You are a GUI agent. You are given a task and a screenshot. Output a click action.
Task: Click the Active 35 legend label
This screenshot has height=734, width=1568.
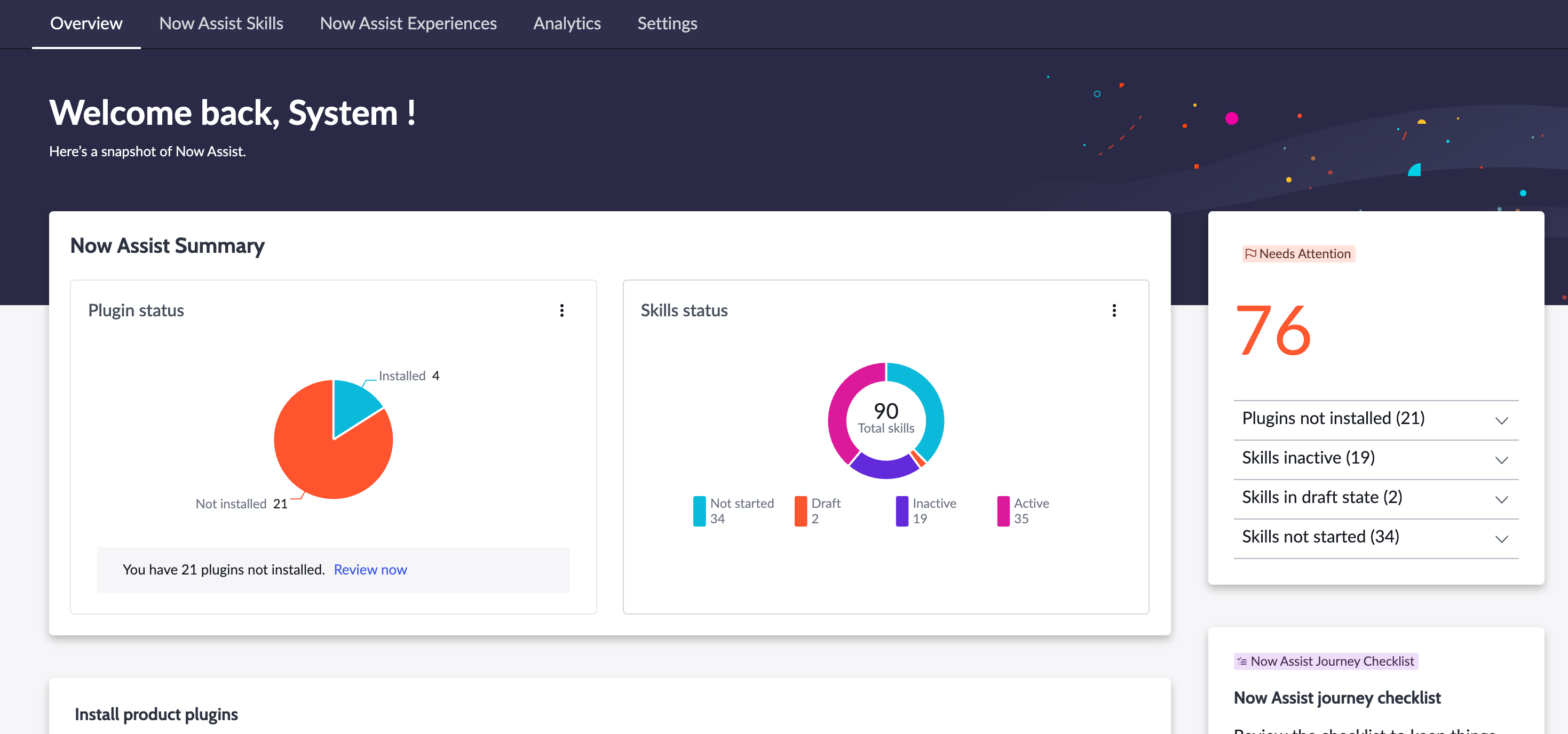[1031, 510]
